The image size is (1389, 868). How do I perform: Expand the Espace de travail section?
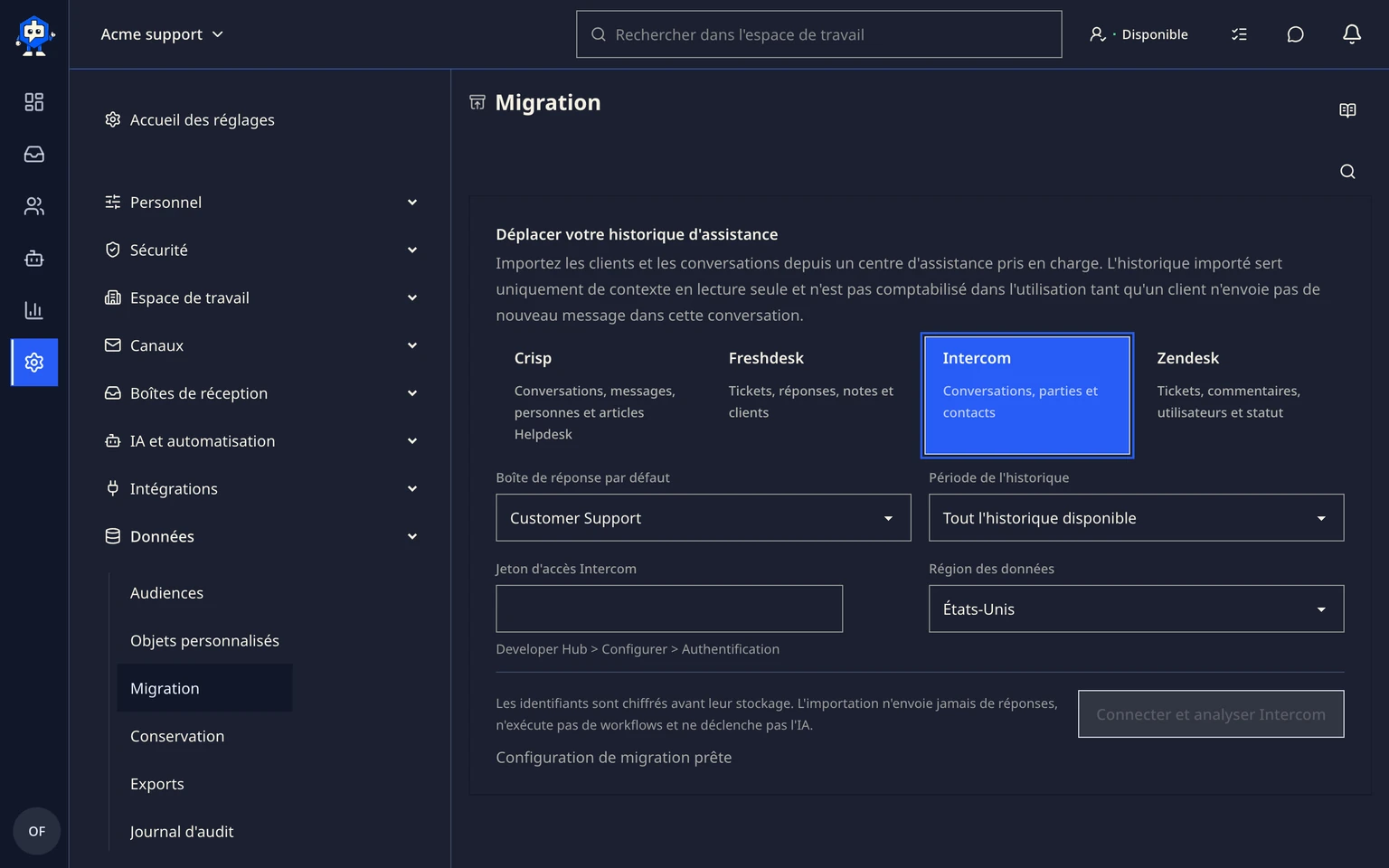(x=260, y=298)
